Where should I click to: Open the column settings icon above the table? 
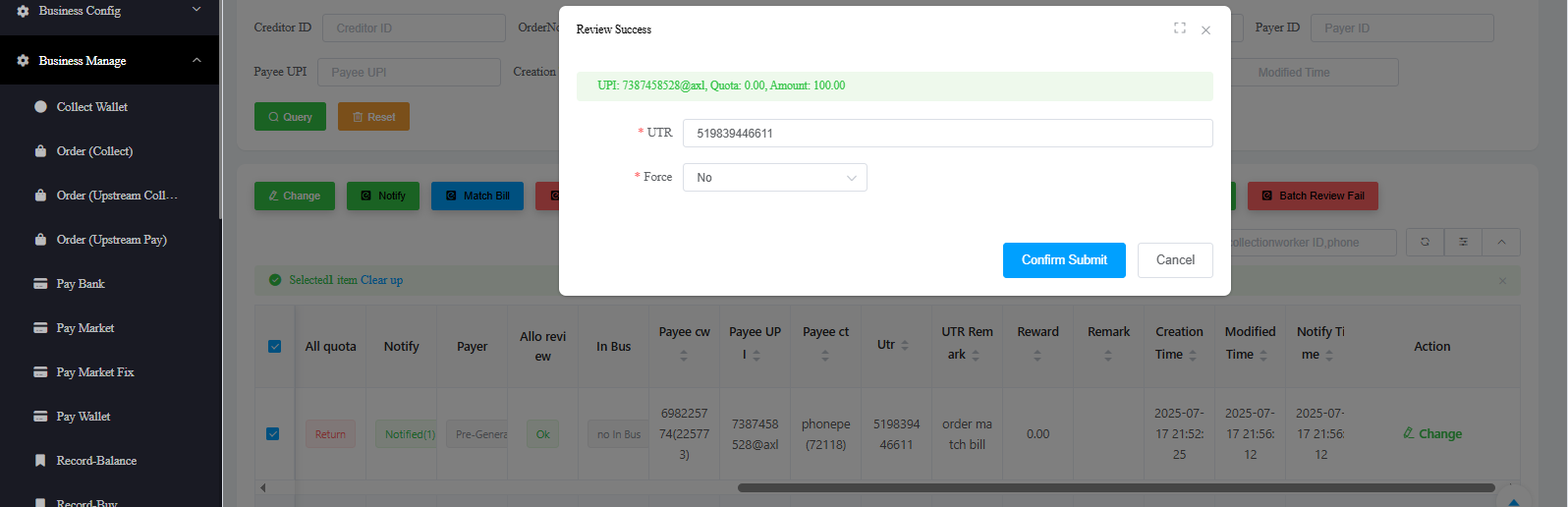[1463, 242]
